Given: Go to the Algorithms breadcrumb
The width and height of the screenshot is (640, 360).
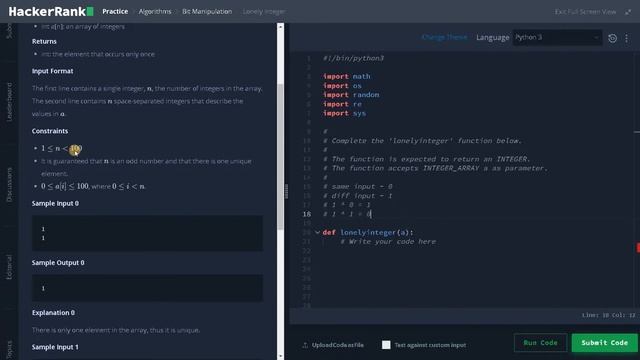Looking at the screenshot, I should (155, 11).
